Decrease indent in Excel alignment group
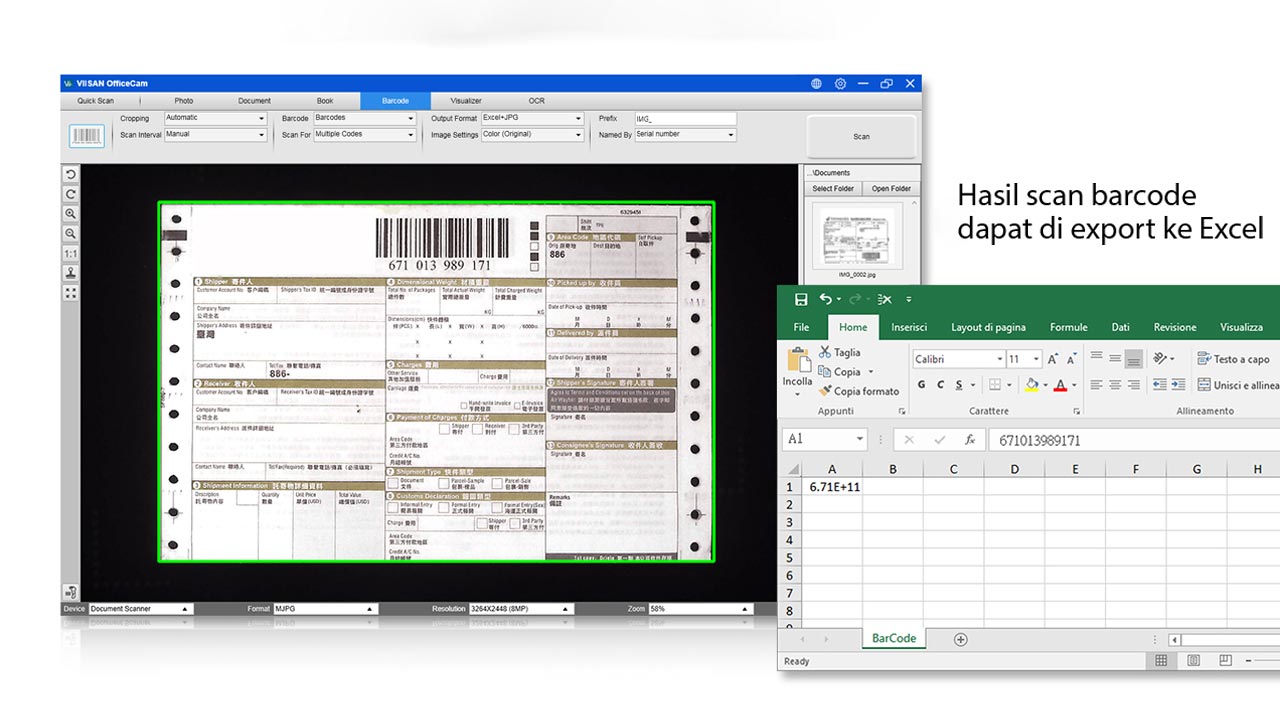 1159,385
